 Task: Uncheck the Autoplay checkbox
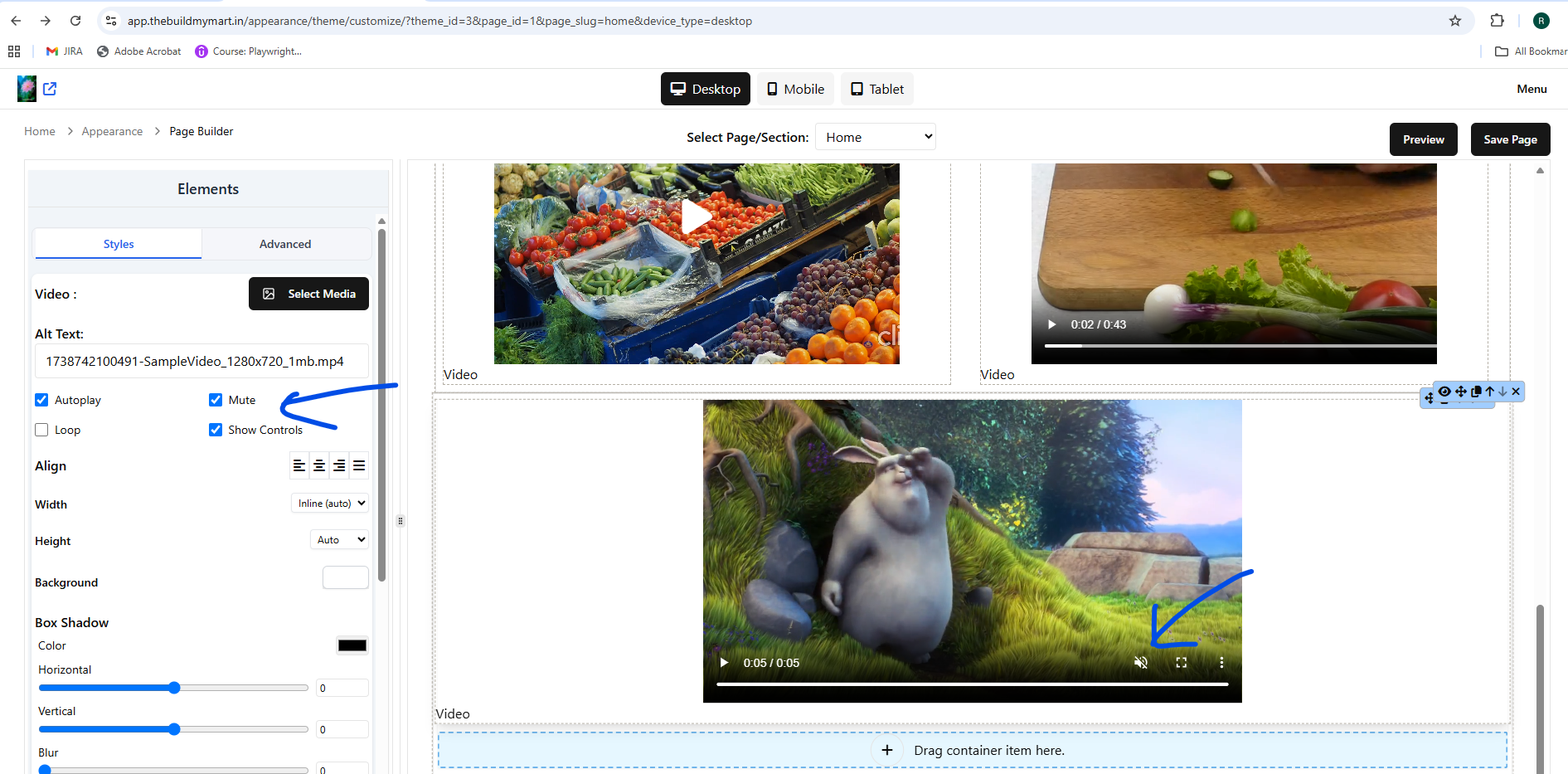point(41,400)
